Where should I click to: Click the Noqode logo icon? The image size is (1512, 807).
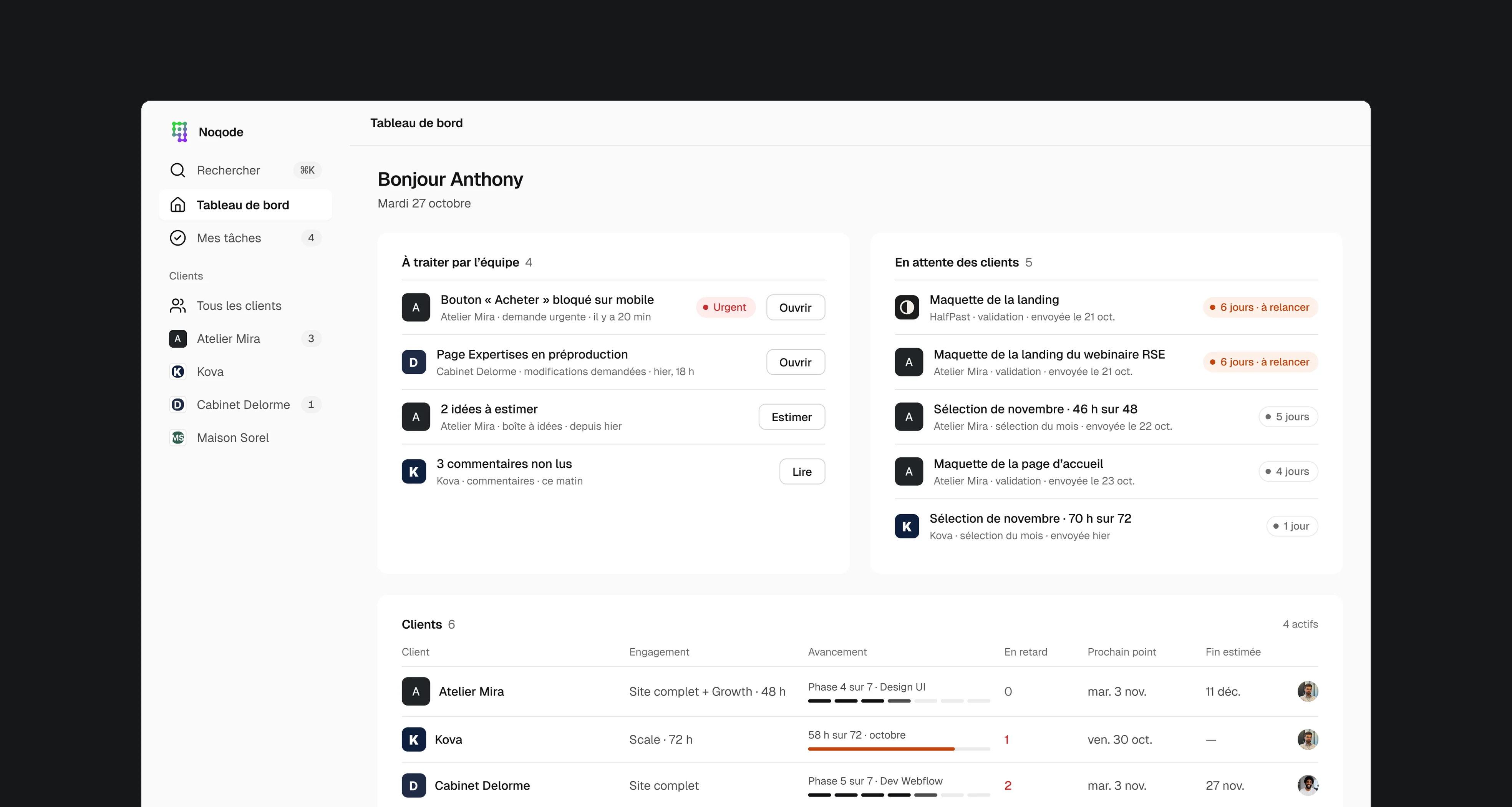(179, 131)
